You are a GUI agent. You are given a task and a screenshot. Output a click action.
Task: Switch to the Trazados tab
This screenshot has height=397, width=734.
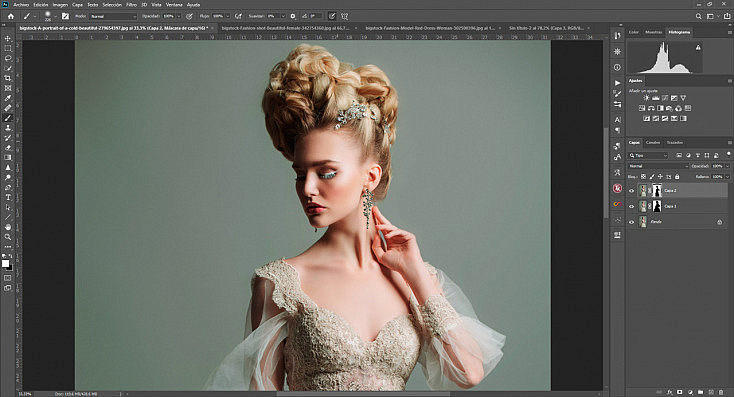click(675, 142)
